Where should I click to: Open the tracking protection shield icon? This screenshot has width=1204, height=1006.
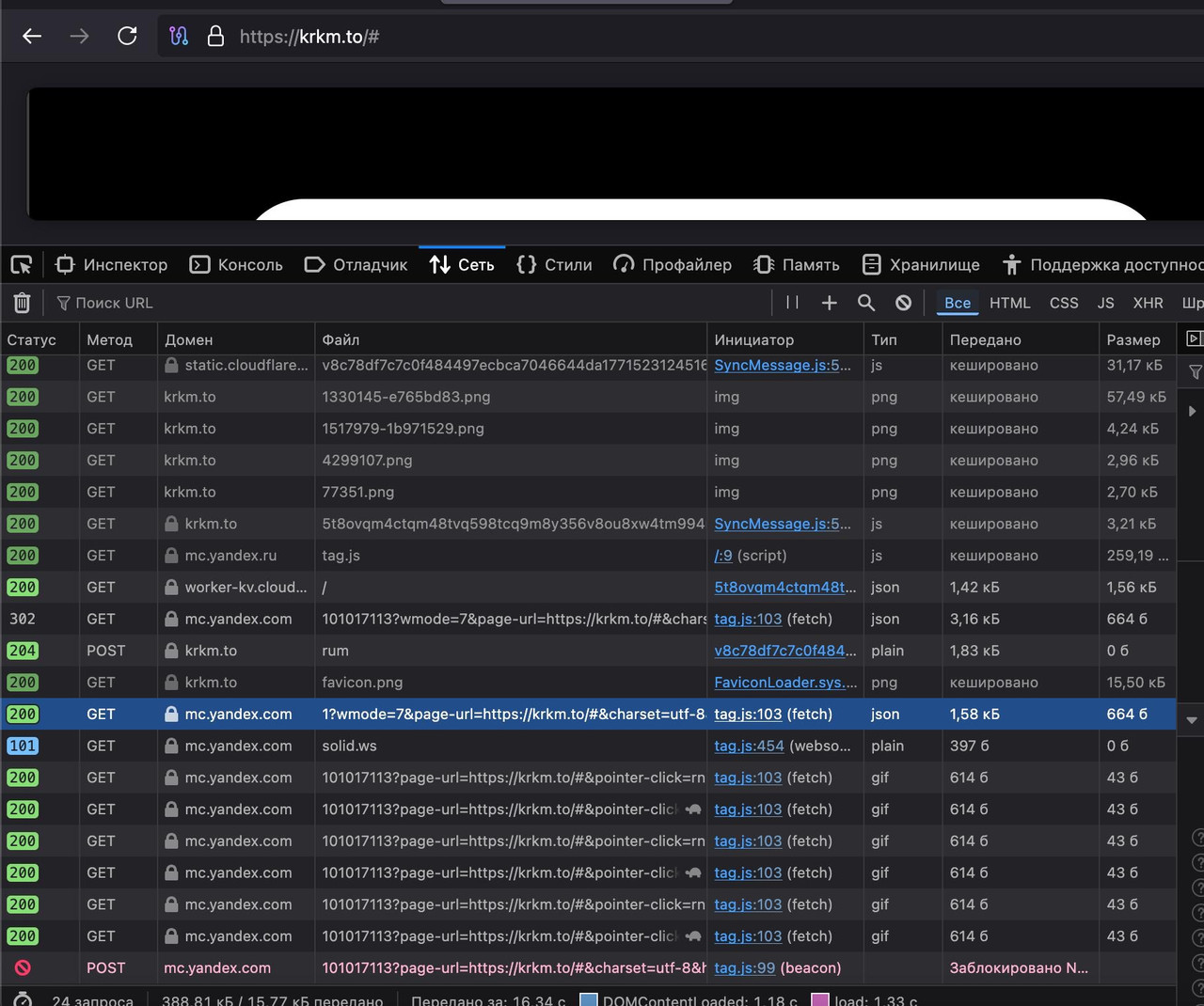179,37
